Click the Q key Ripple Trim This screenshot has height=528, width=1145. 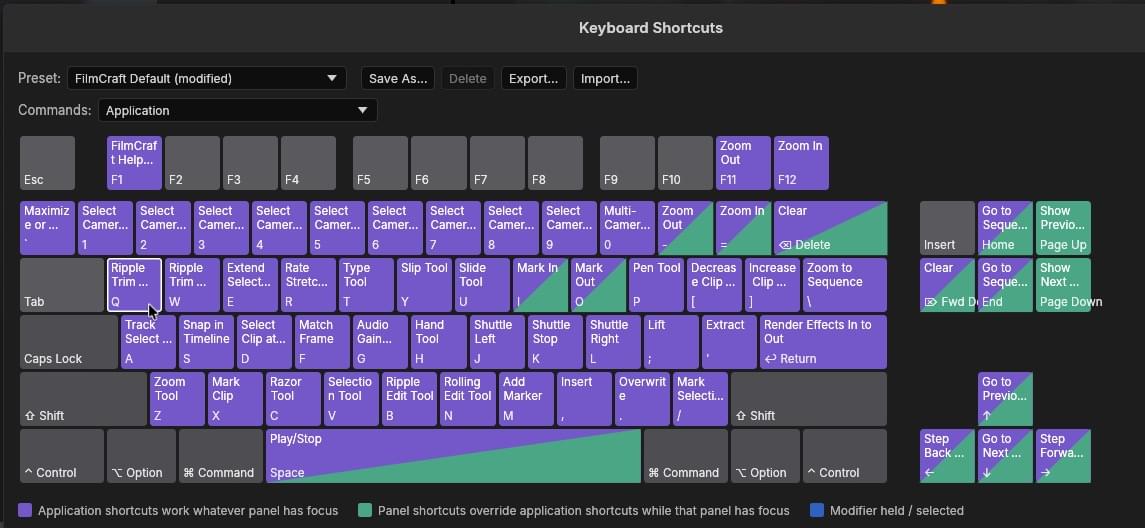(134, 285)
